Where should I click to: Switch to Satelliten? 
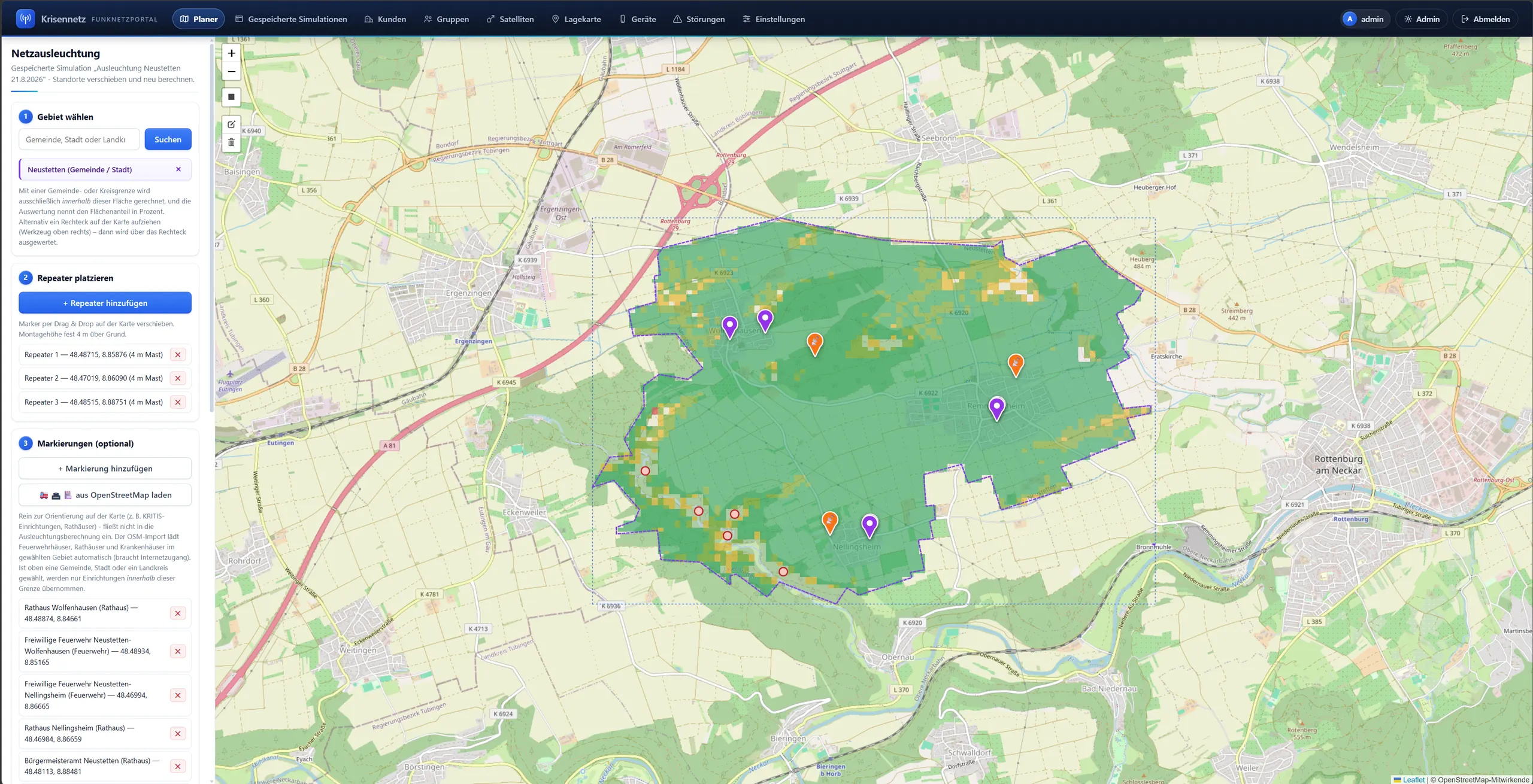click(510, 19)
